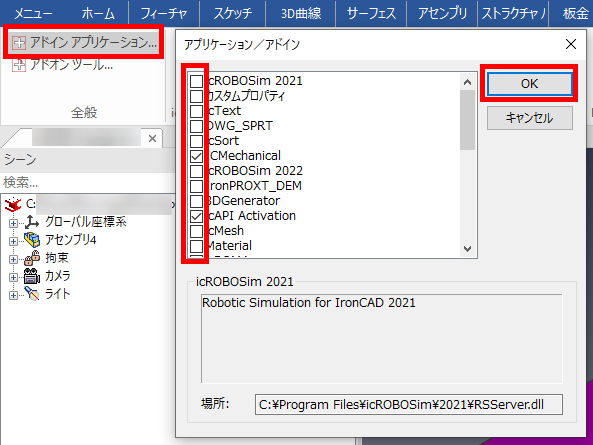Expand アセンブリ4 tree node
593x445 pixels.
click(x=13, y=241)
